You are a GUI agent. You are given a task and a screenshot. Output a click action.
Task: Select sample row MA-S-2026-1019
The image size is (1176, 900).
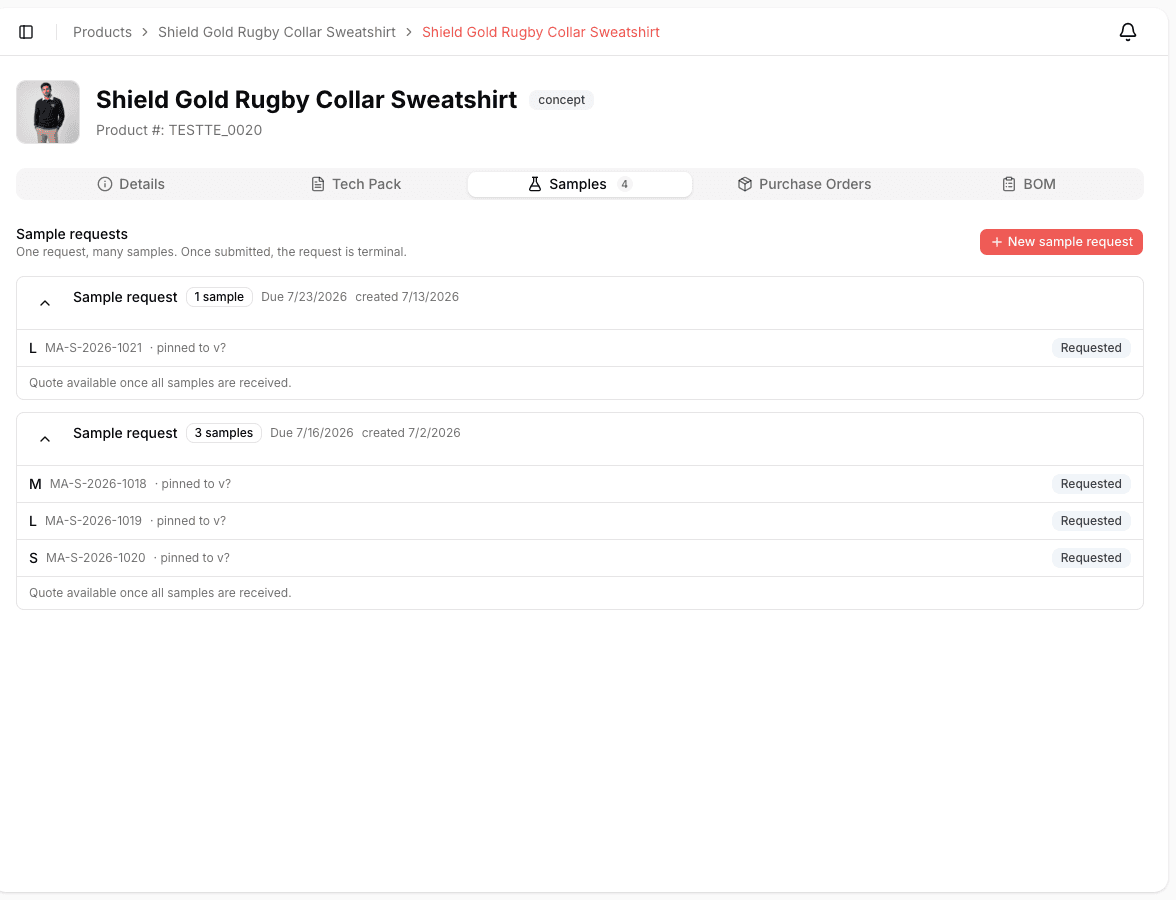click(x=580, y=520)
